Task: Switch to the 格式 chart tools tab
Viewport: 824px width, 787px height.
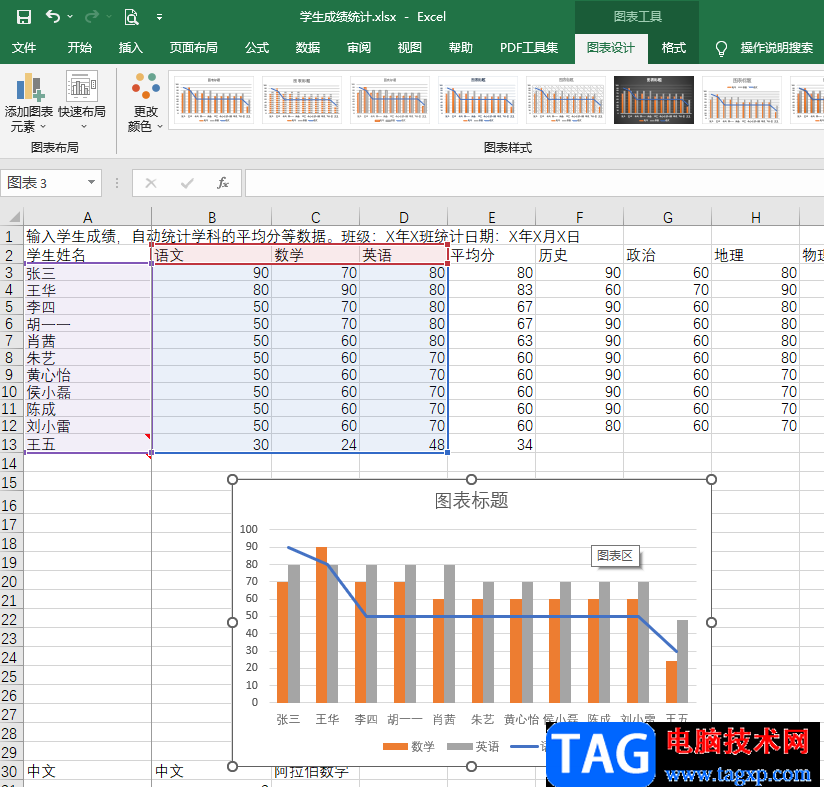Action: pyautogui.click(x=674, y=48)
